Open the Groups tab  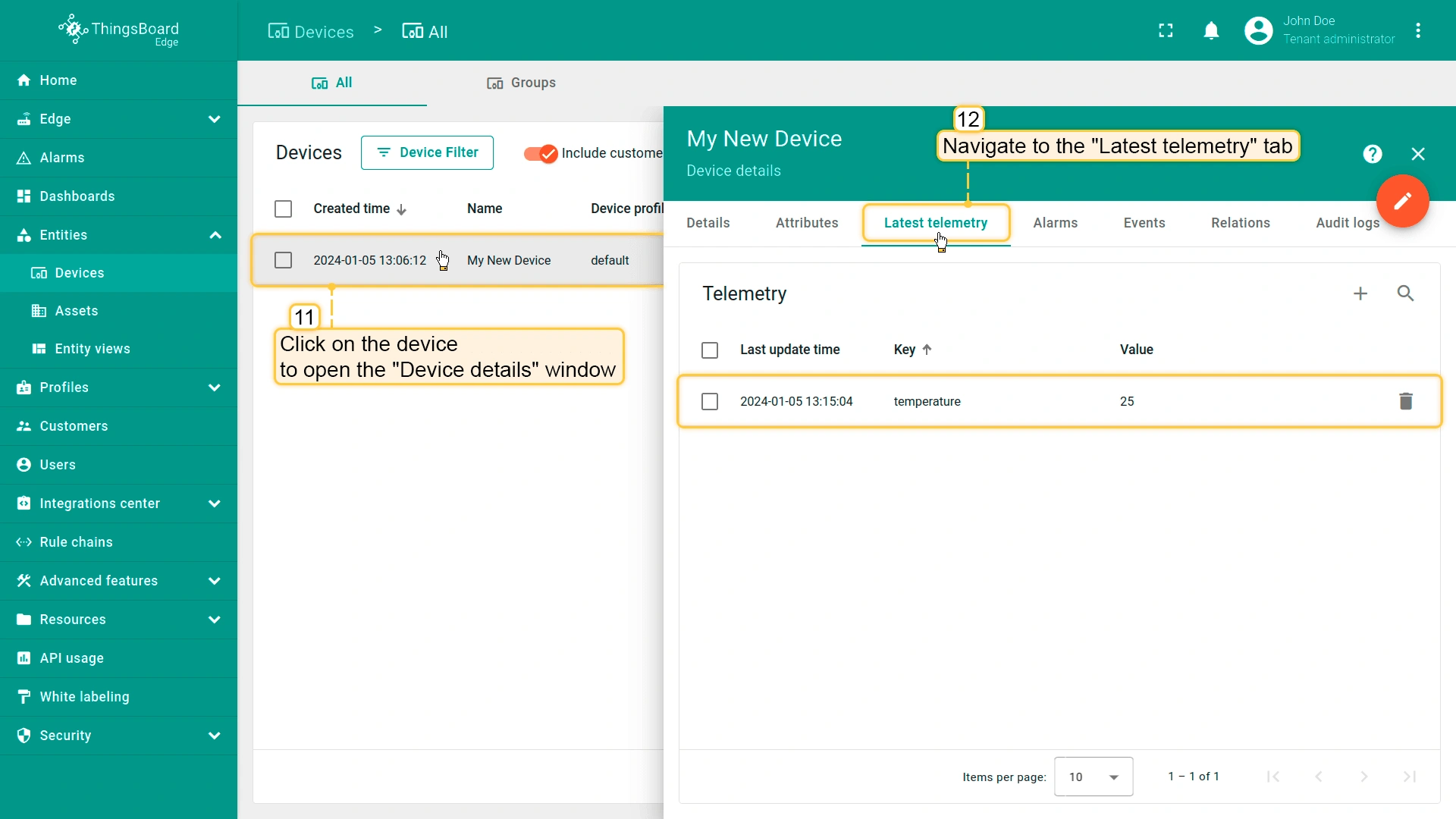click(x=521, y=83)
